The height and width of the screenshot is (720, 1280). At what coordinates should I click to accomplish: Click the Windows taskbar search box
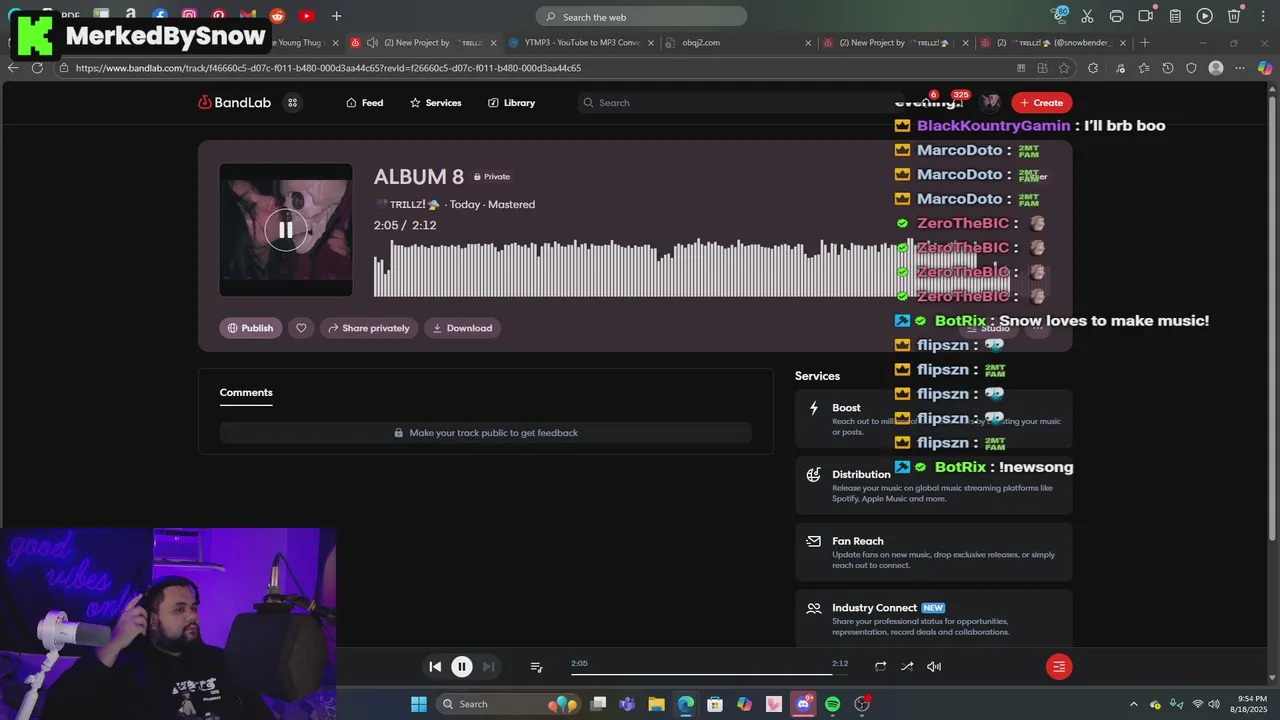(x=507, y=704)
